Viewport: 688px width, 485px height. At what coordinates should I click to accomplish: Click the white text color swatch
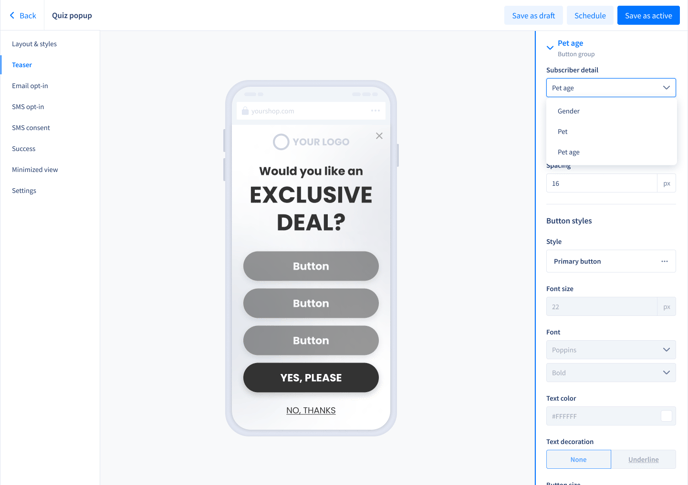point(666,416)
